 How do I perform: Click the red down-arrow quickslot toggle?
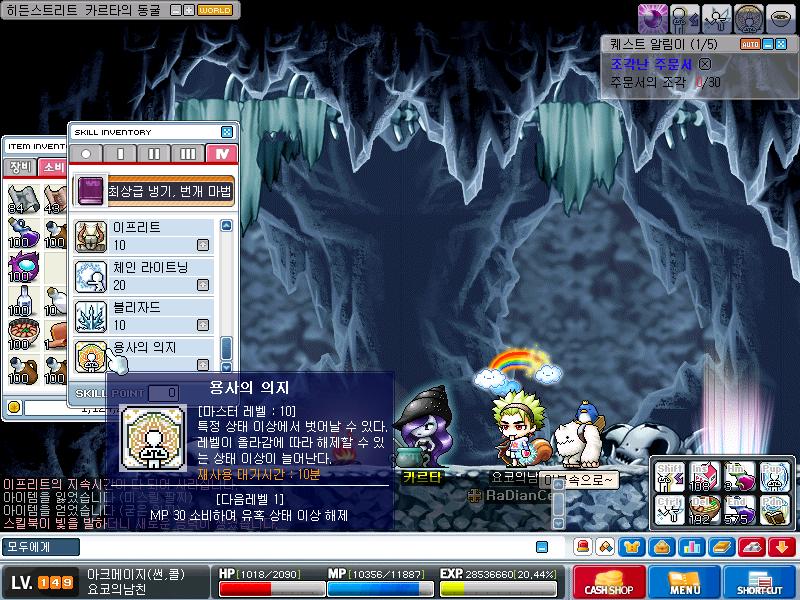point(782,547)
